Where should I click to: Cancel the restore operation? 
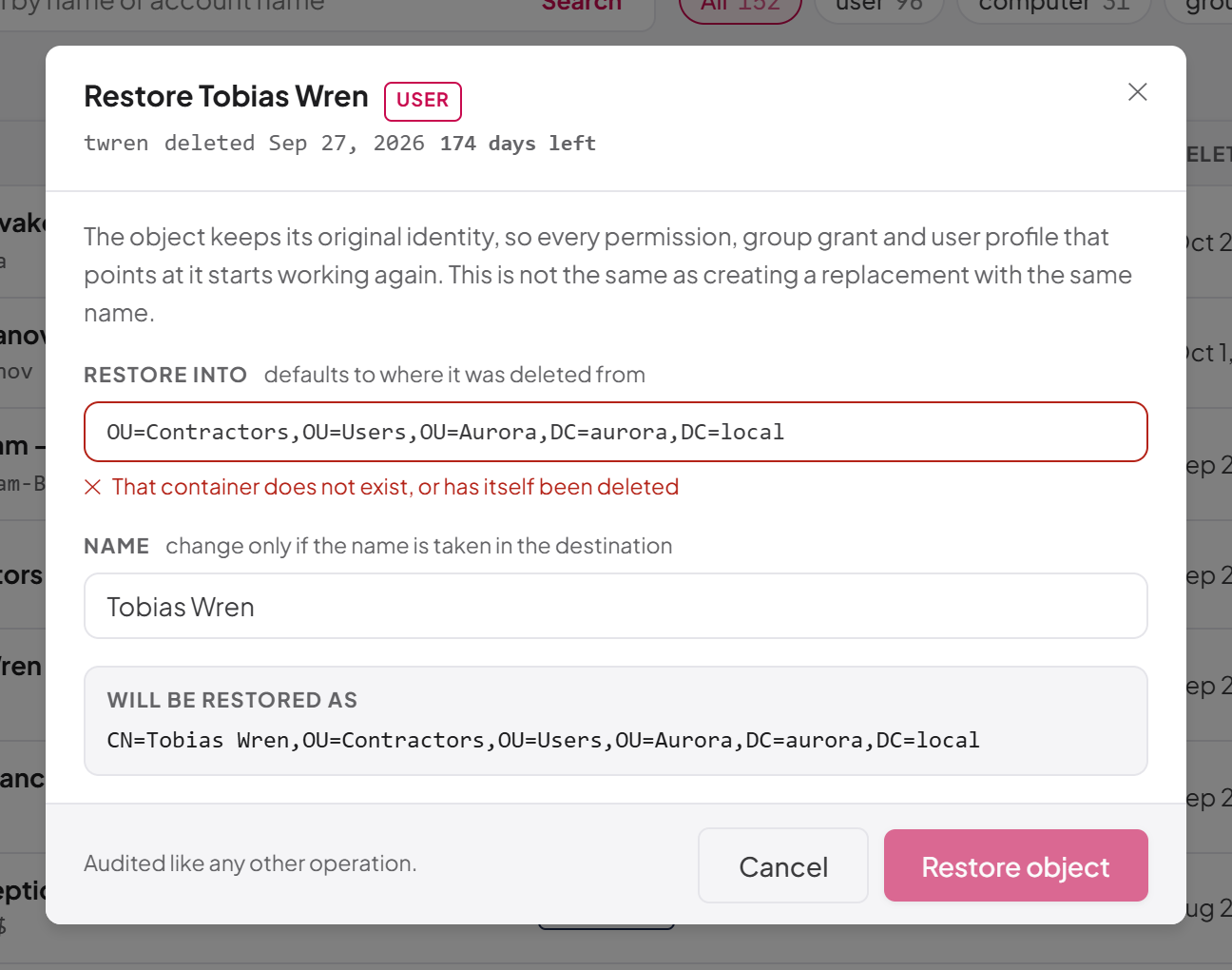783,865
